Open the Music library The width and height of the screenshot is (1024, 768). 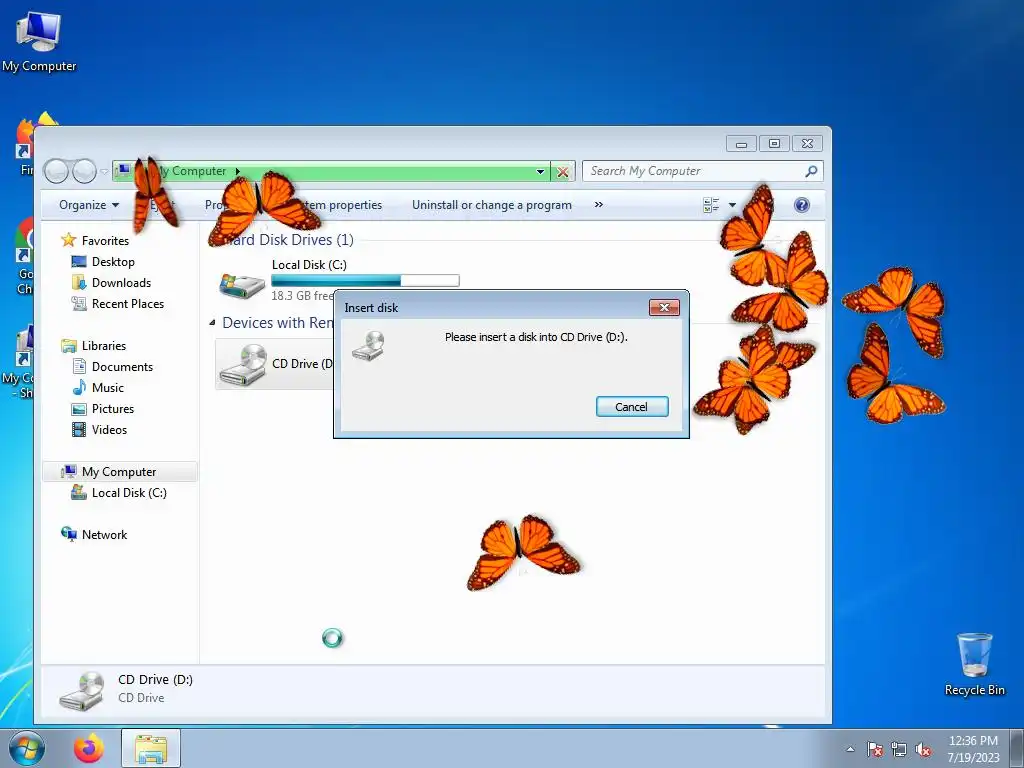108,387
